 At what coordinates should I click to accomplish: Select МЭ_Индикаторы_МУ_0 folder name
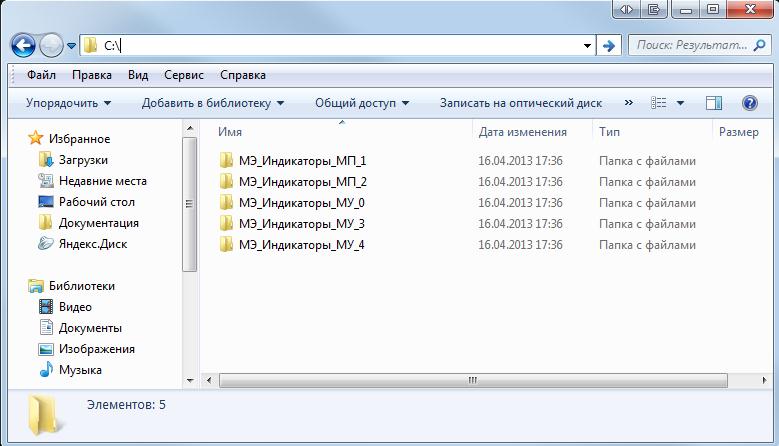pos(302,203)
